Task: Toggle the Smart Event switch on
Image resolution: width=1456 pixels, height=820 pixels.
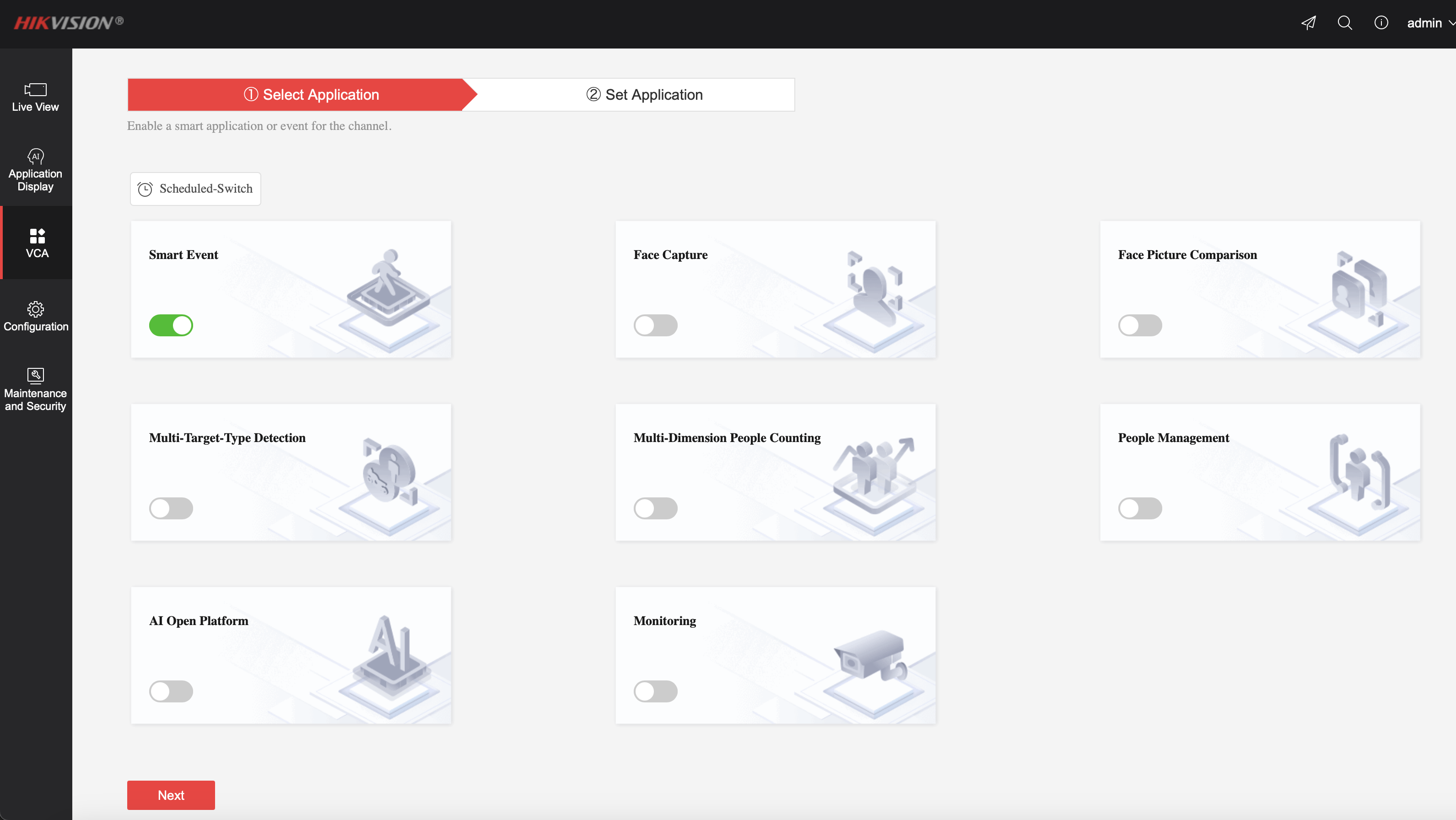Action: (170, 325)
